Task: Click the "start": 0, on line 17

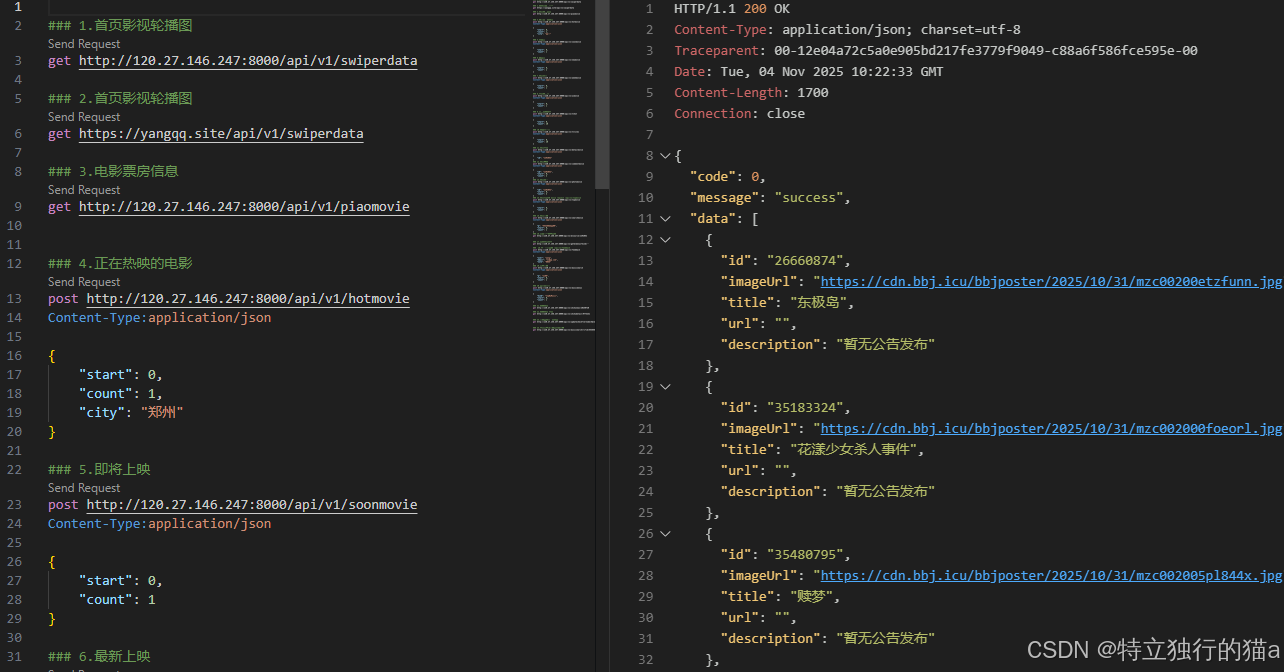Action: [121, 375]
